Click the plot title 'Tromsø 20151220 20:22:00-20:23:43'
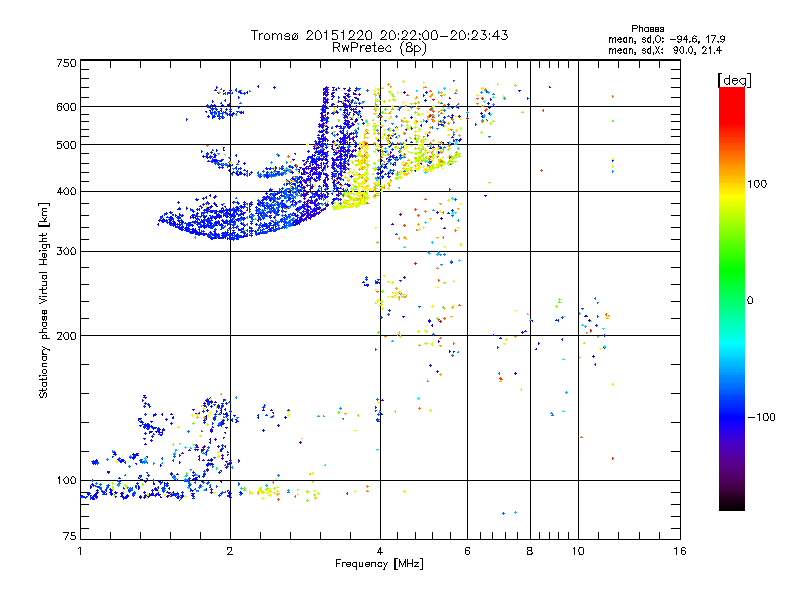 click(x=380, y=35)
